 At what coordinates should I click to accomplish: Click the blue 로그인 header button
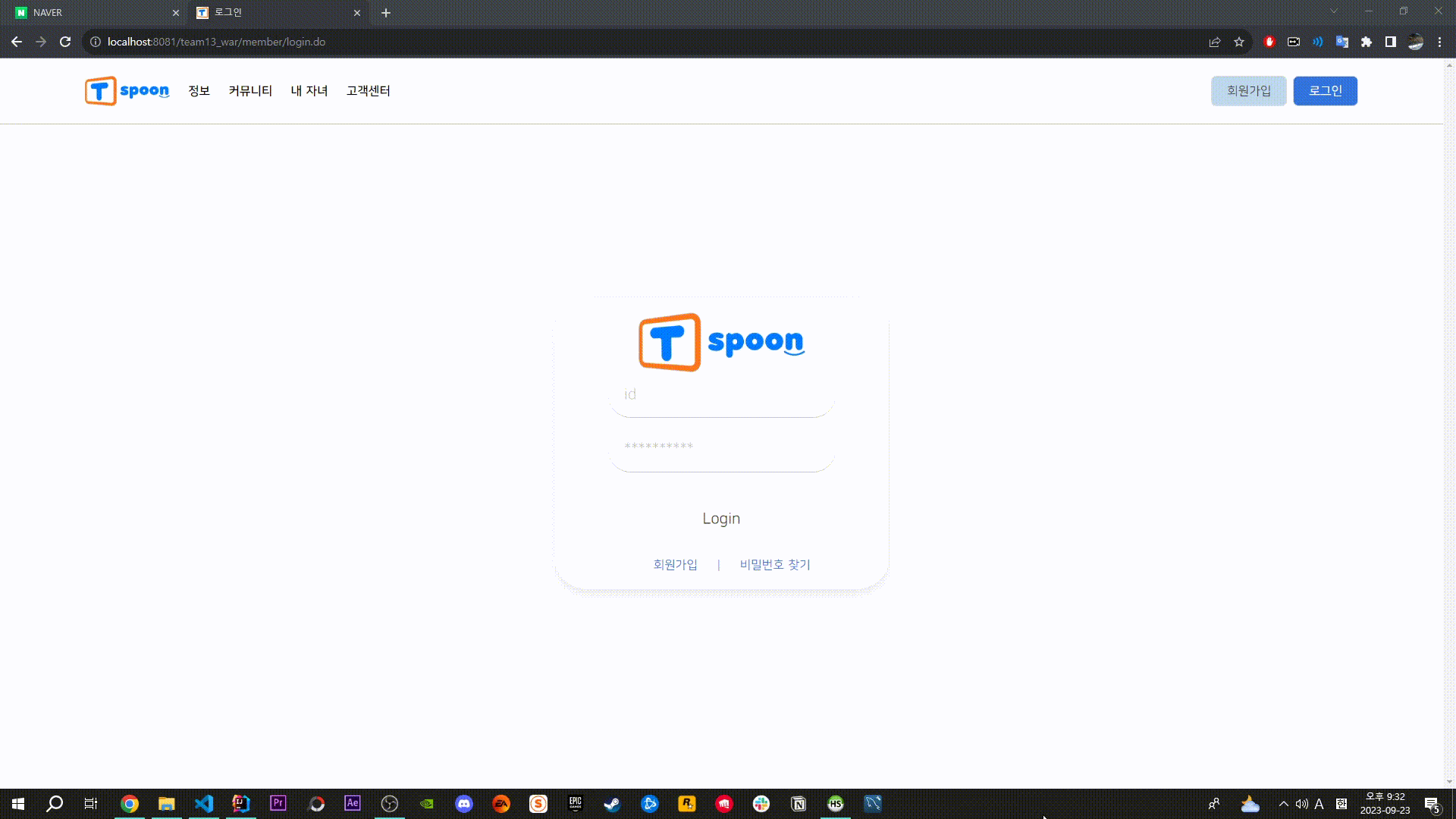tap(1325, 91)
